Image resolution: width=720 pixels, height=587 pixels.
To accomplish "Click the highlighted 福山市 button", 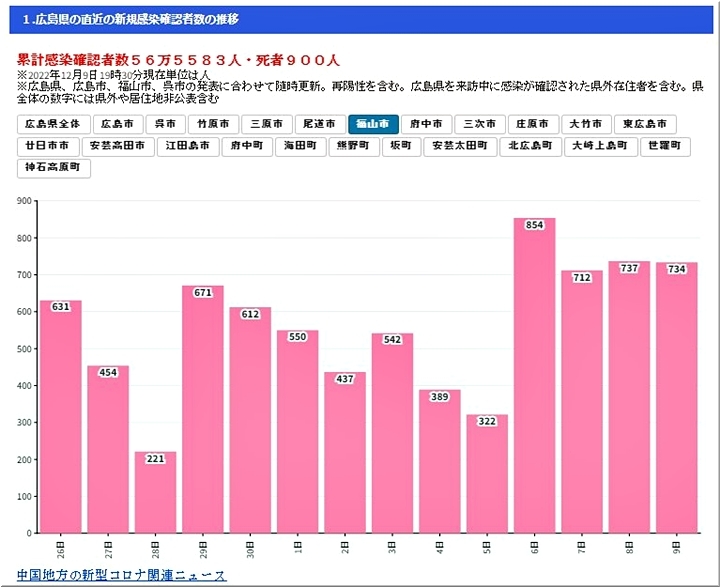I will pyautogui.click(x=374, y=125).
